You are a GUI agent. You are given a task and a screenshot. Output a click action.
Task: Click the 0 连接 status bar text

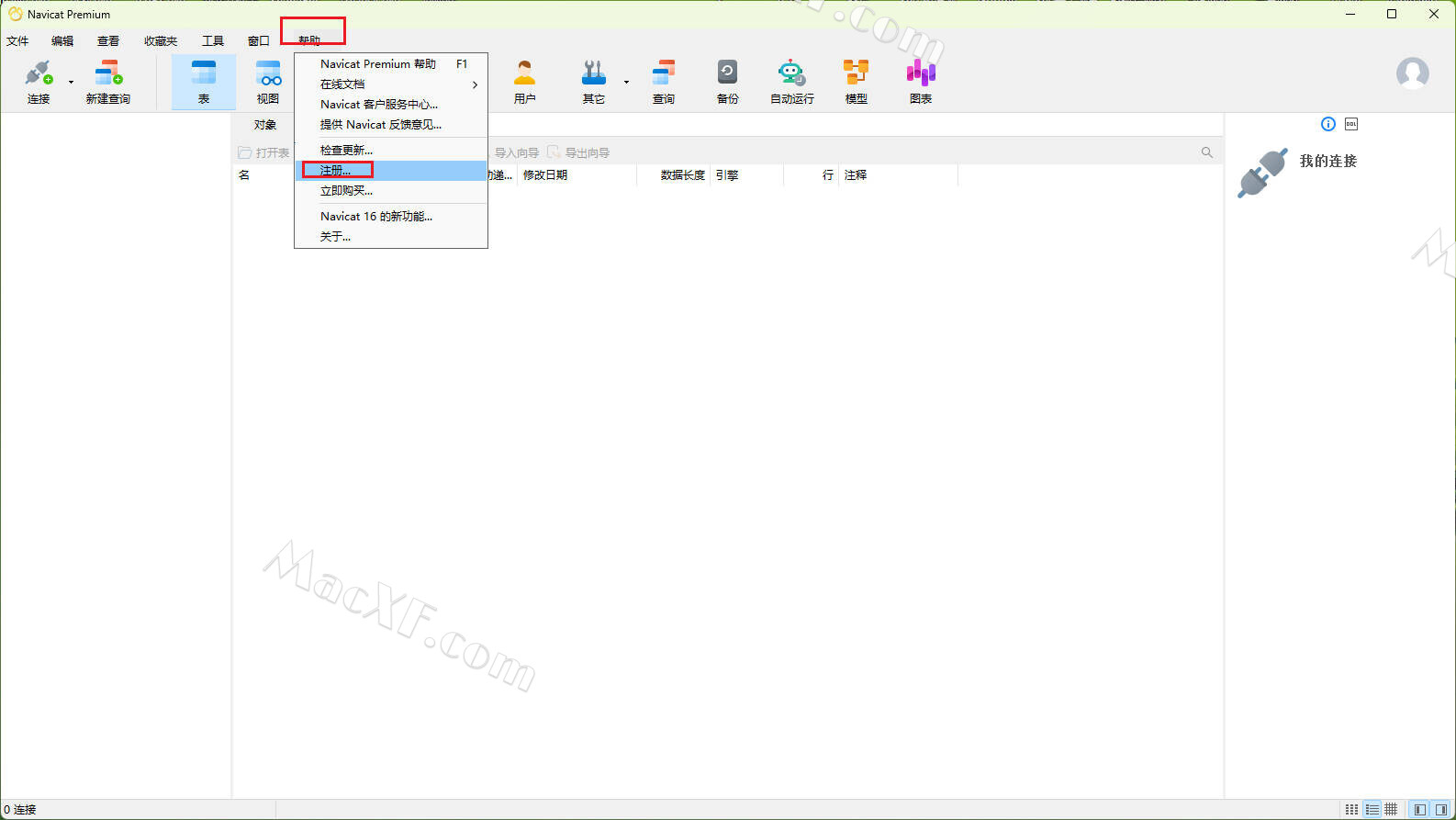(x=20, y=809)
